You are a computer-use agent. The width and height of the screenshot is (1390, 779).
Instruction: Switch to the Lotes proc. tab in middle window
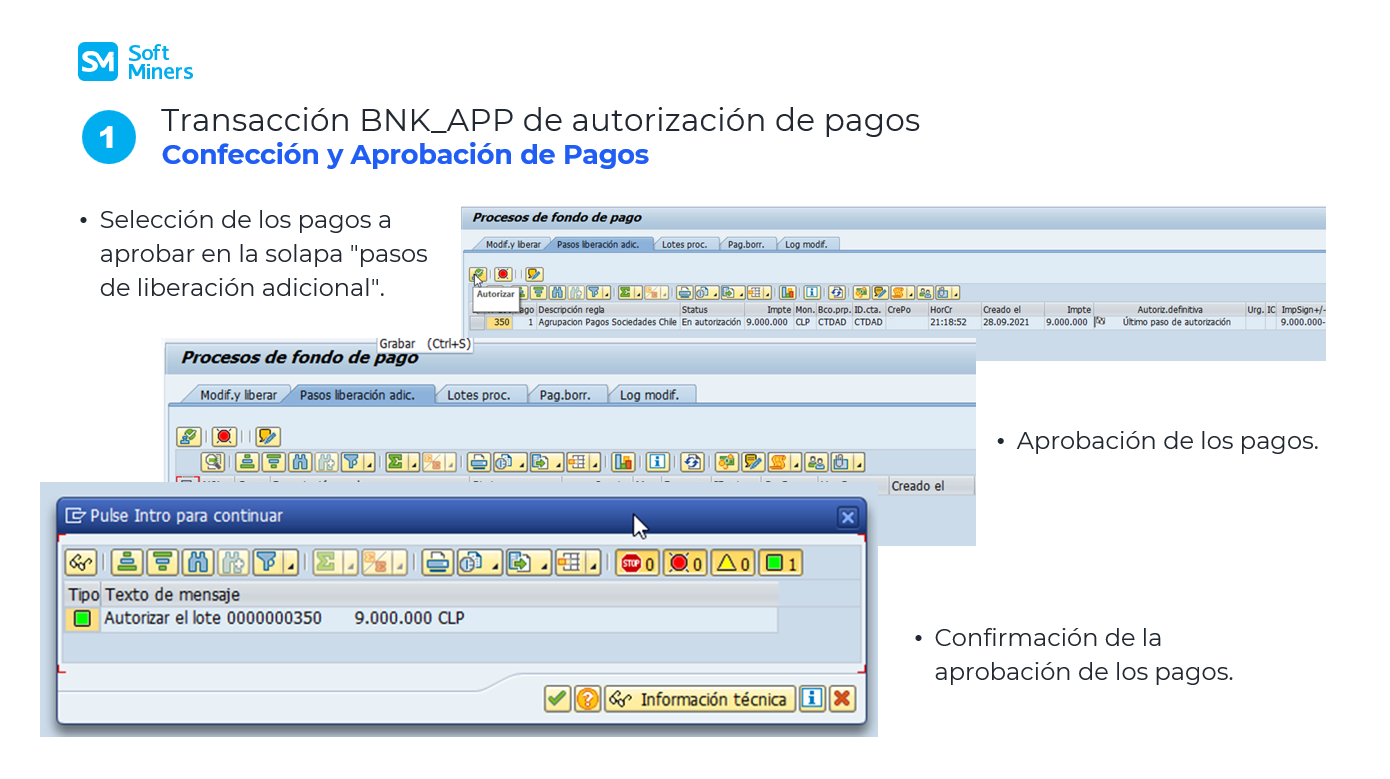(478, 395)
